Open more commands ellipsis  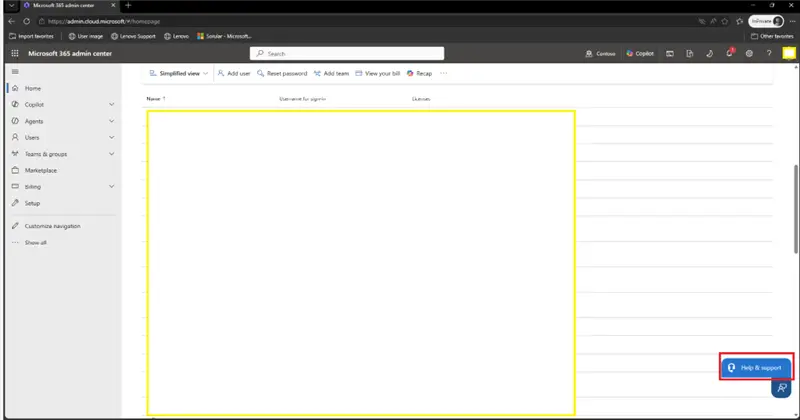pos(443,73)
